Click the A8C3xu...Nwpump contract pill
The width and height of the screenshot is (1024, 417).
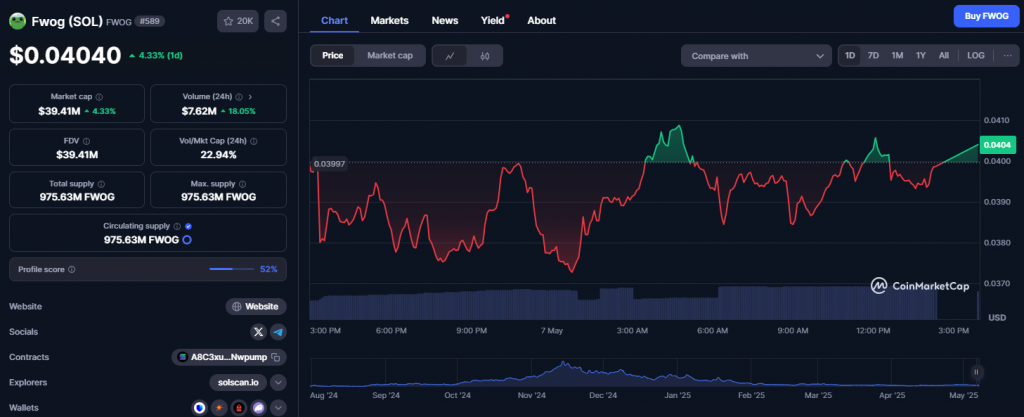click(x=229, y=357)
